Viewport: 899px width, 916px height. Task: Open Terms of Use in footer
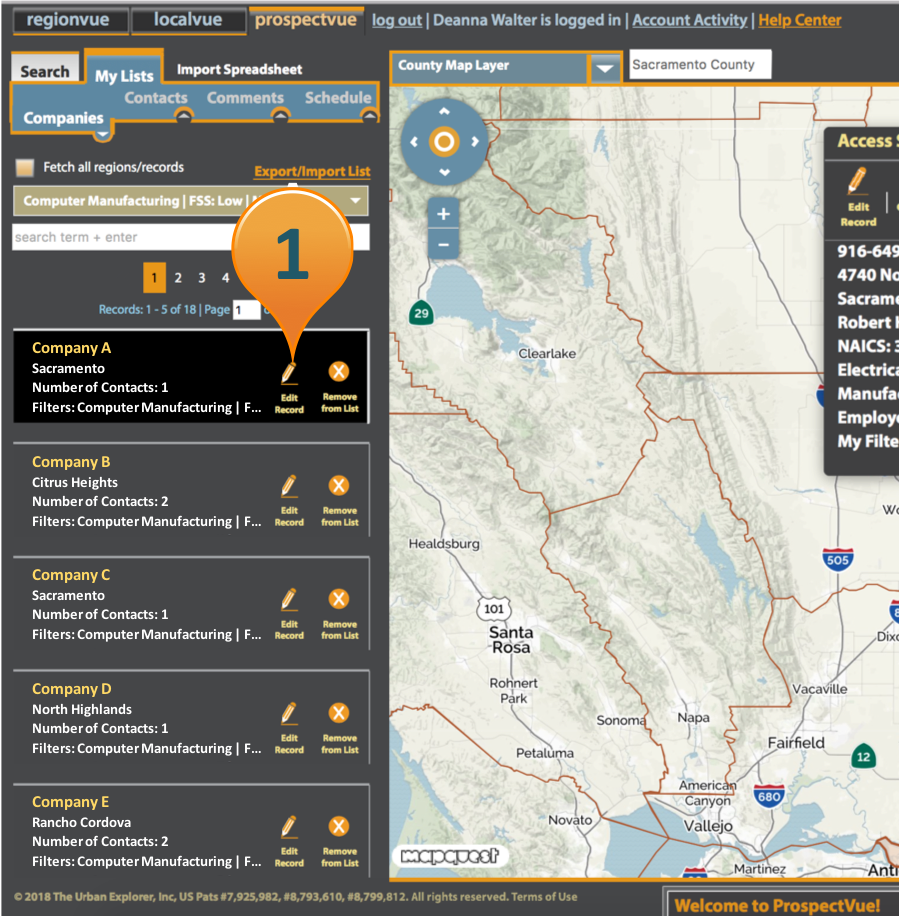pyautogui.click(x=544, y=897)
